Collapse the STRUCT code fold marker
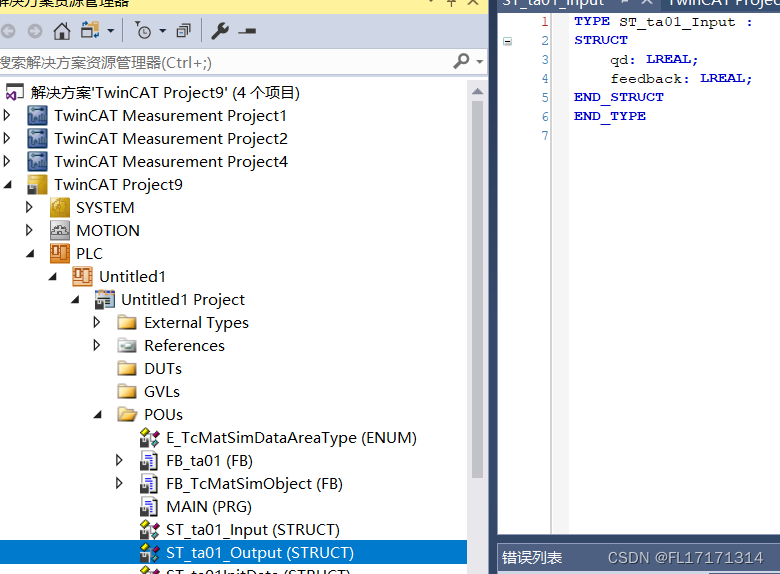The image size is (780, 574). click(x=507, y=41)
